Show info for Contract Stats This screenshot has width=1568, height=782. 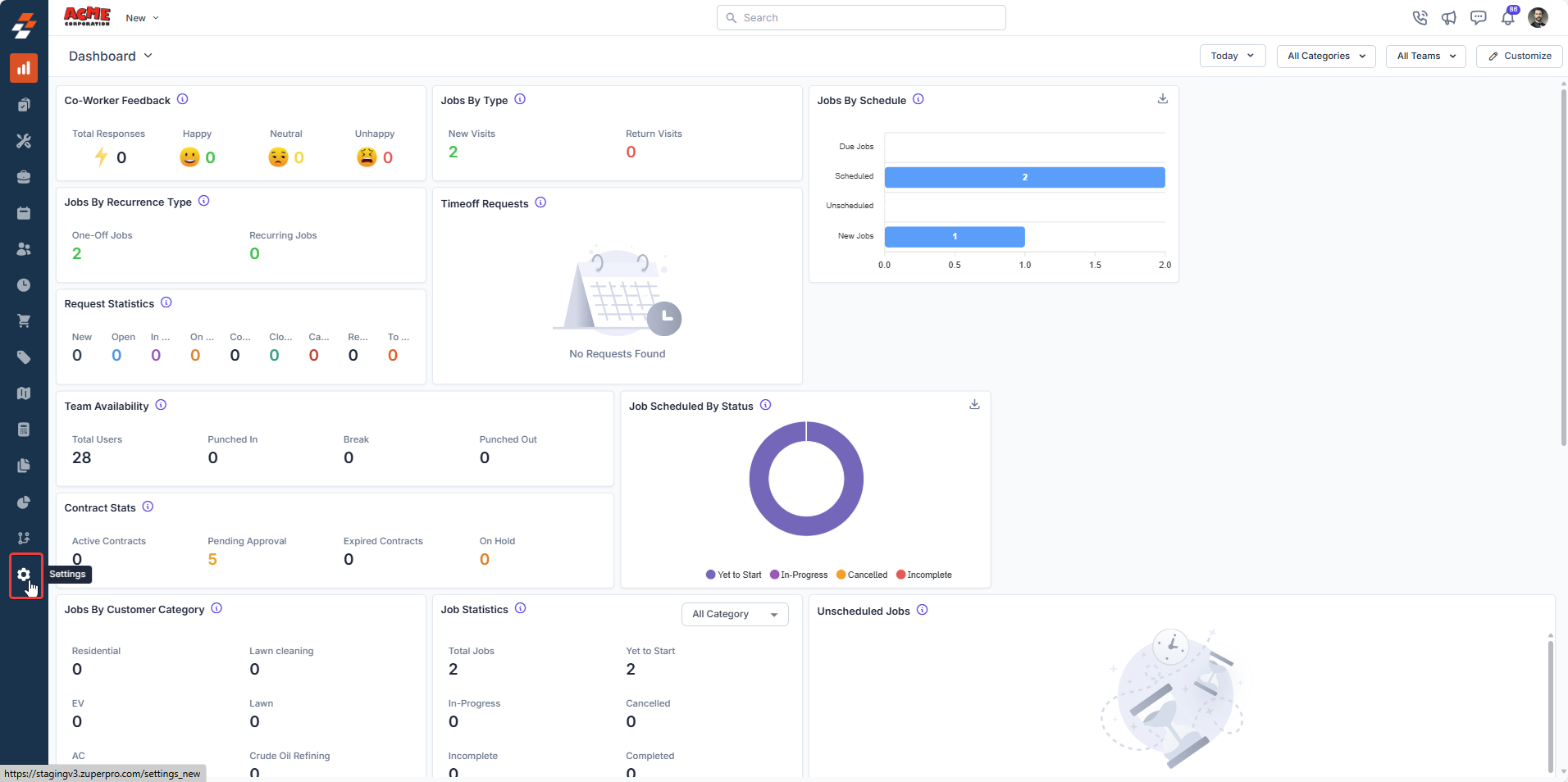(148, 507)
